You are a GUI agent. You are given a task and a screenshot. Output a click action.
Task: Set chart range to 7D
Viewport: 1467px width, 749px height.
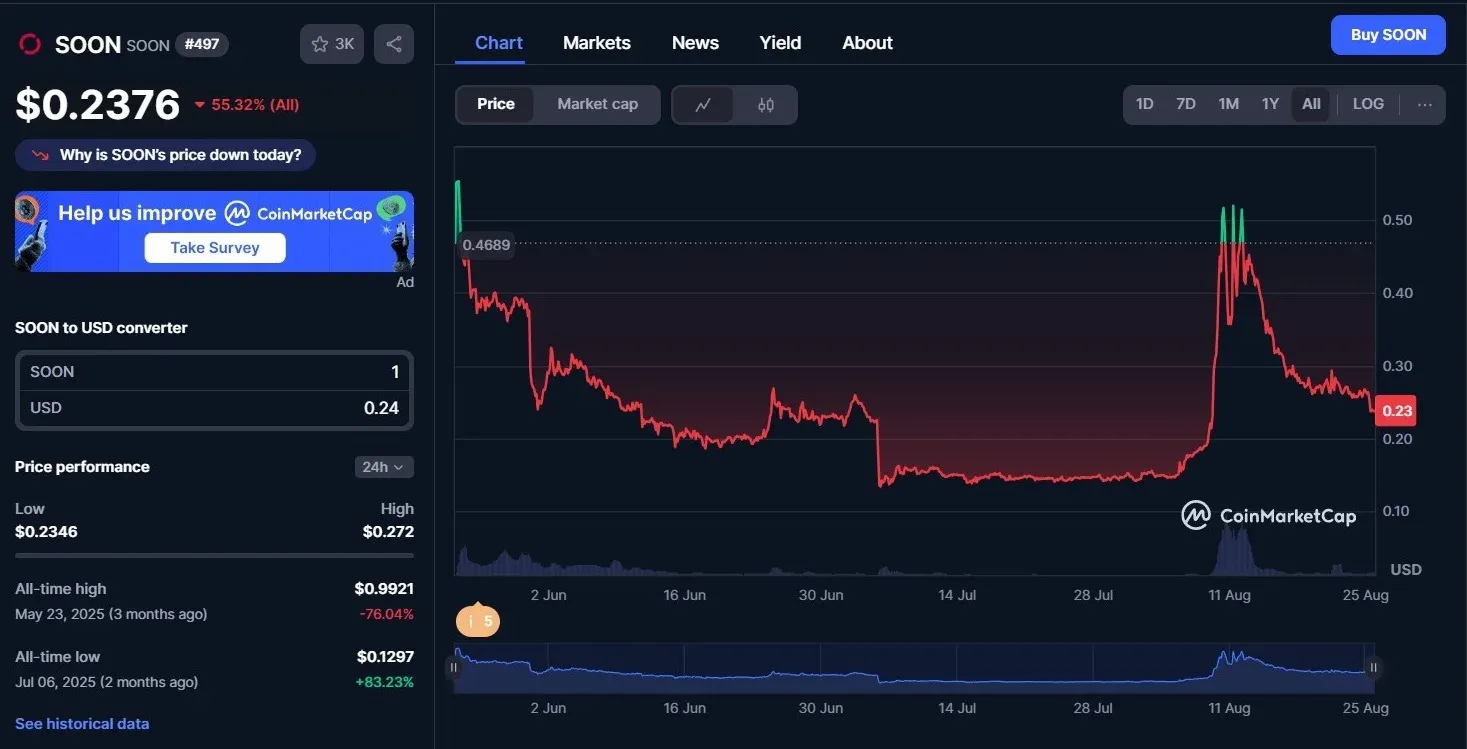tap(1186, 104)
